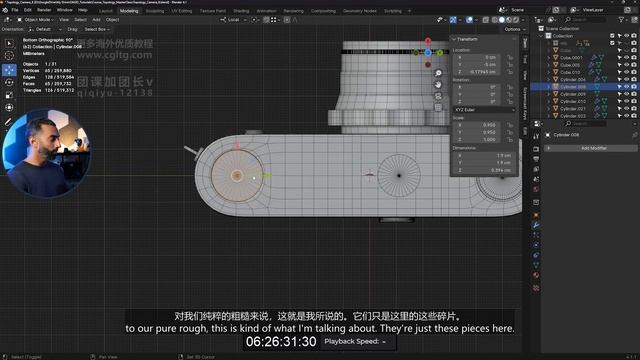Select Cylinder.021 in the outliner
The width and height of the screenshot is (640, 360).
(x=573, y=109)
